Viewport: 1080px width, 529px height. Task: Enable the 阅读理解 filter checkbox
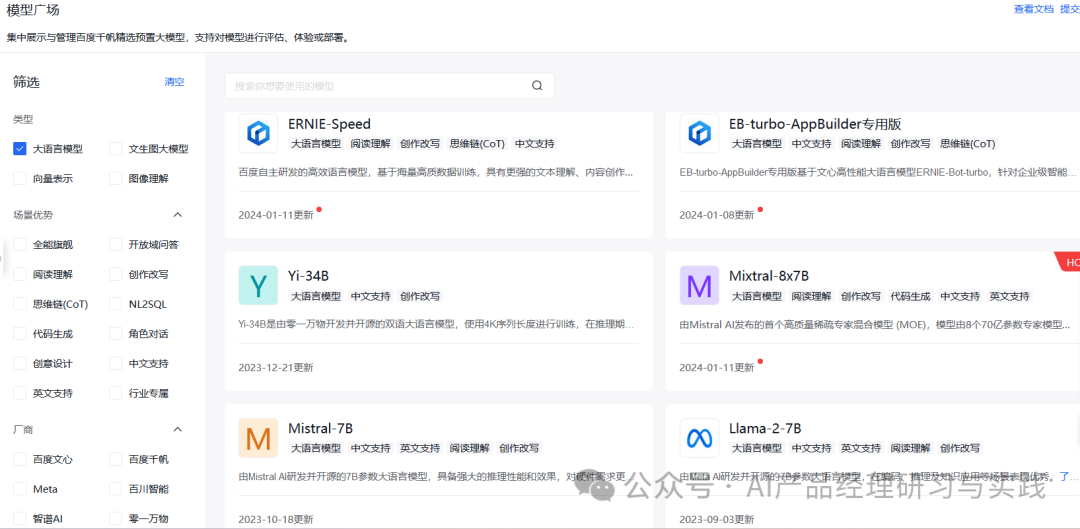[20, 274]
